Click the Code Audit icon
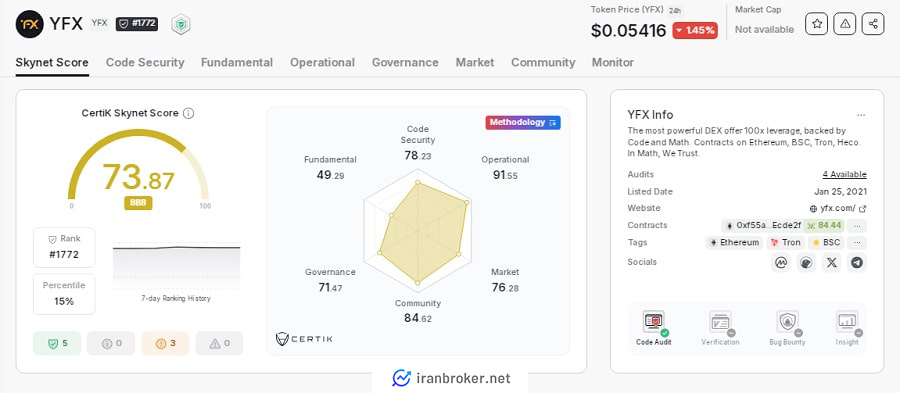The height and width of the screenshot is (393, 900). point(654,322)
